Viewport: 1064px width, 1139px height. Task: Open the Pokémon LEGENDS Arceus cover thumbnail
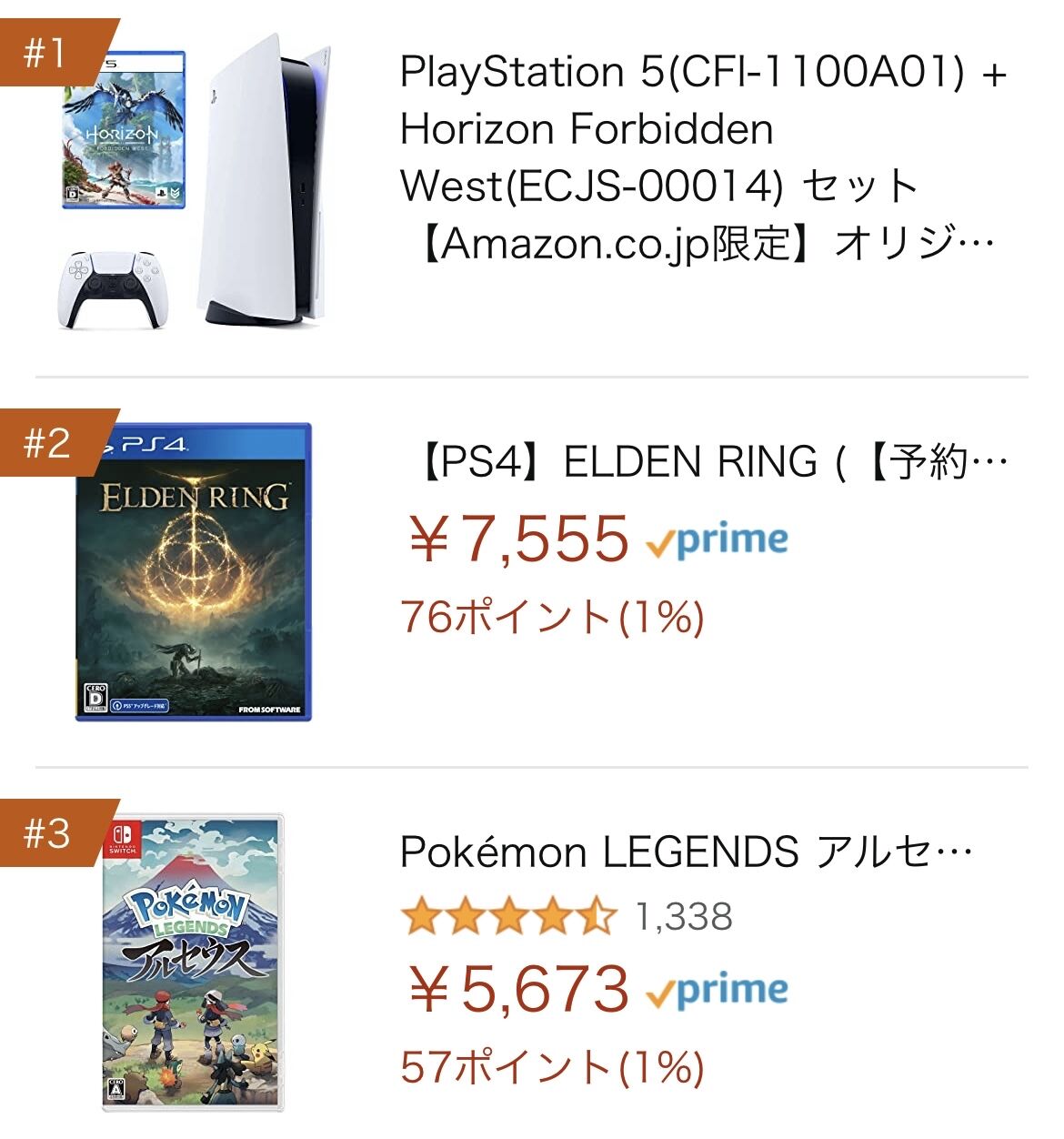point(193,963)
